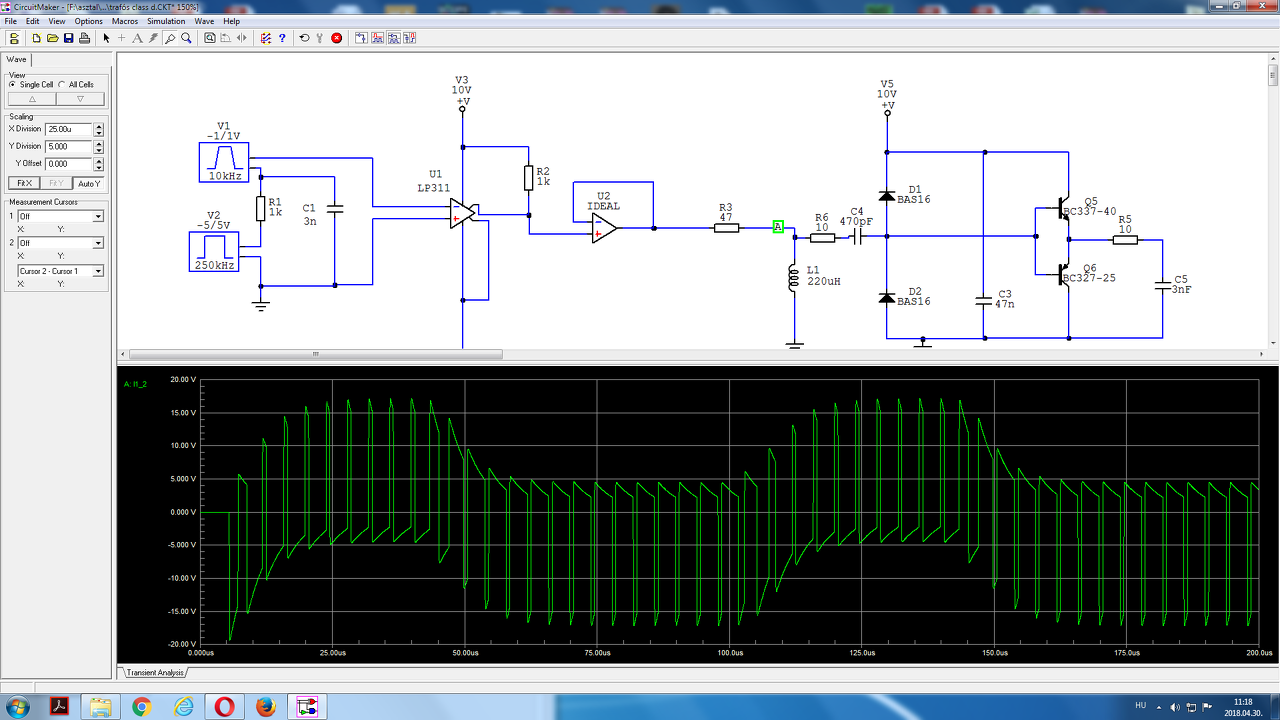The width and height of the screenshot is (1280, 720).
Task: Select the text A tool
Action: [138, 38]
